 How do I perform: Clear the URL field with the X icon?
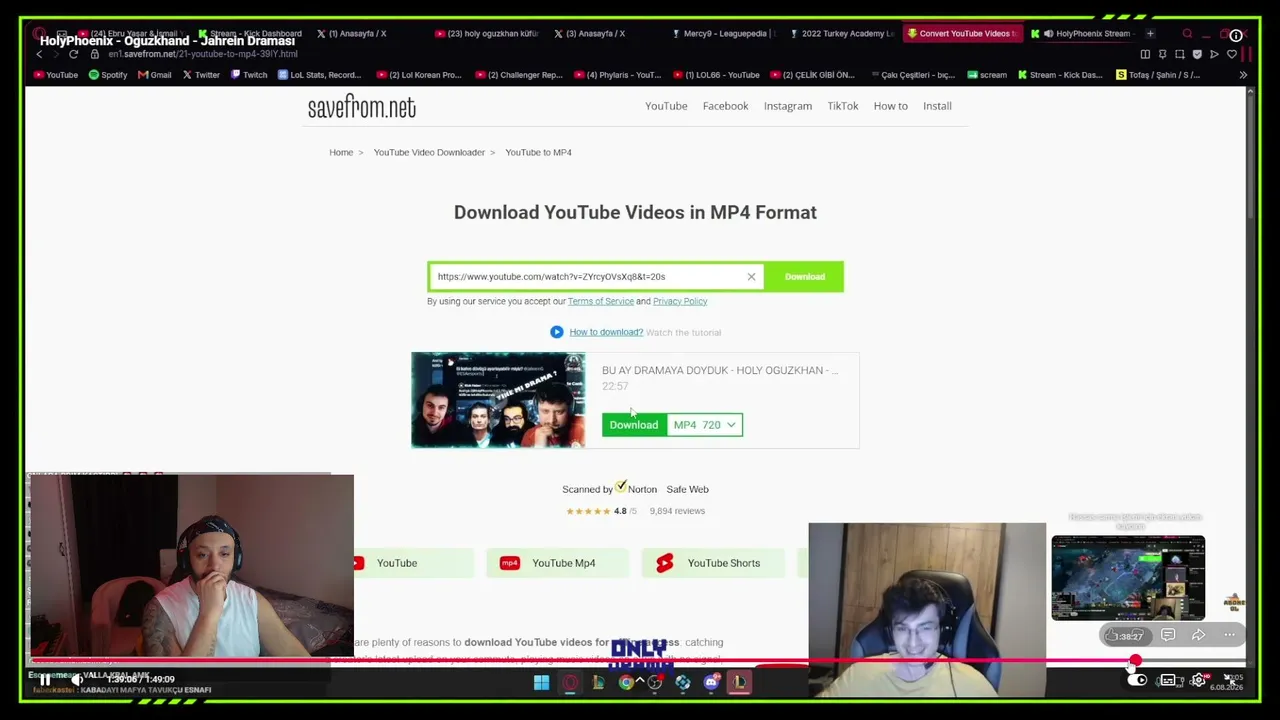pos(751,277)
